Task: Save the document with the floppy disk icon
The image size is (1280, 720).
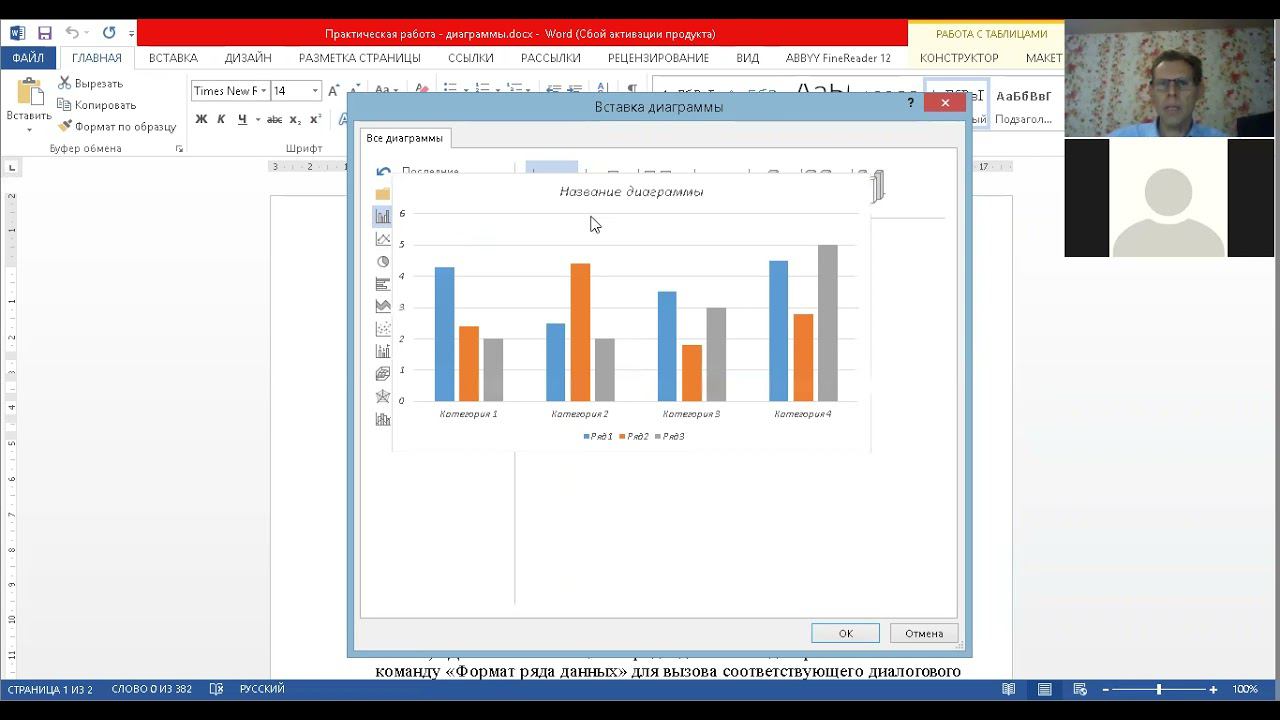Action: 44,33
